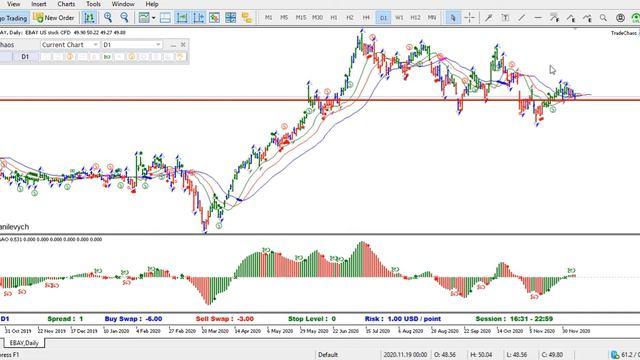
Task: Open the View menu
Action: point(13,4)
